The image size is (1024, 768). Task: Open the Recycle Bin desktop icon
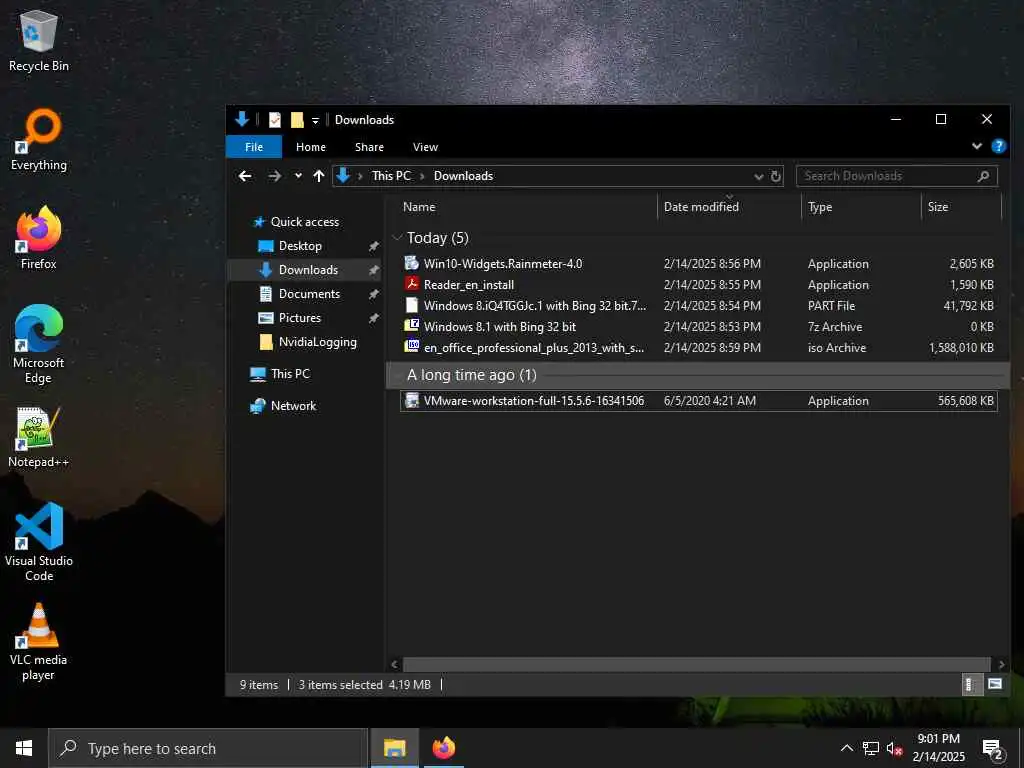point(39,40)
